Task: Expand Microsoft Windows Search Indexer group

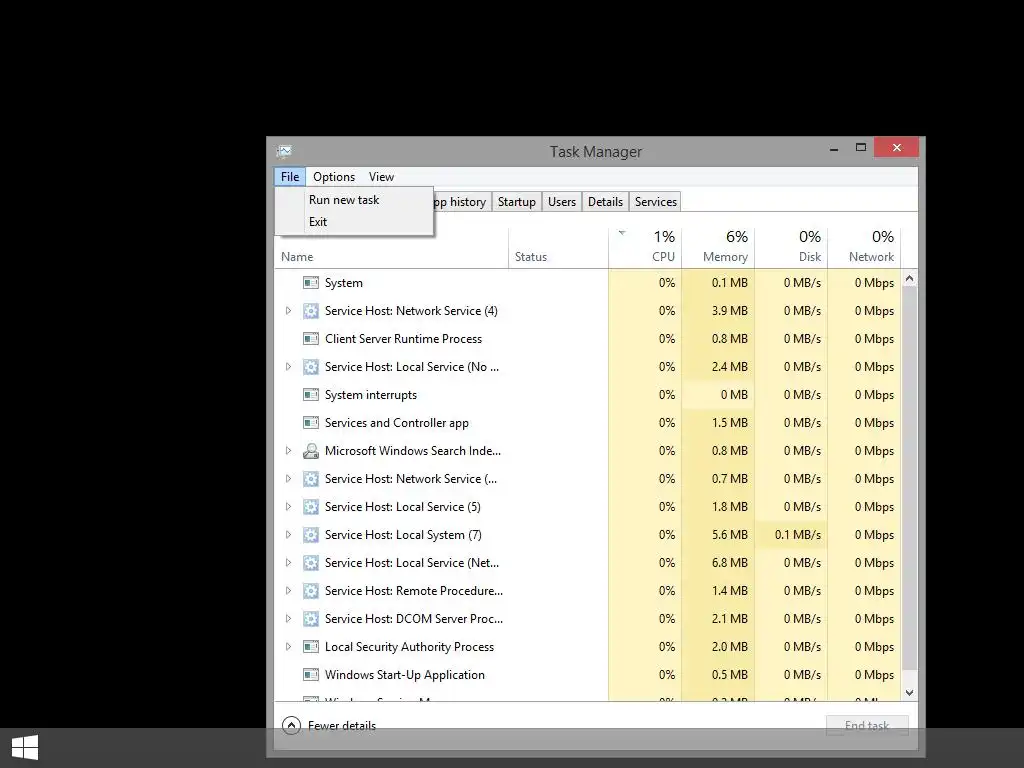Action: (288, 451)
